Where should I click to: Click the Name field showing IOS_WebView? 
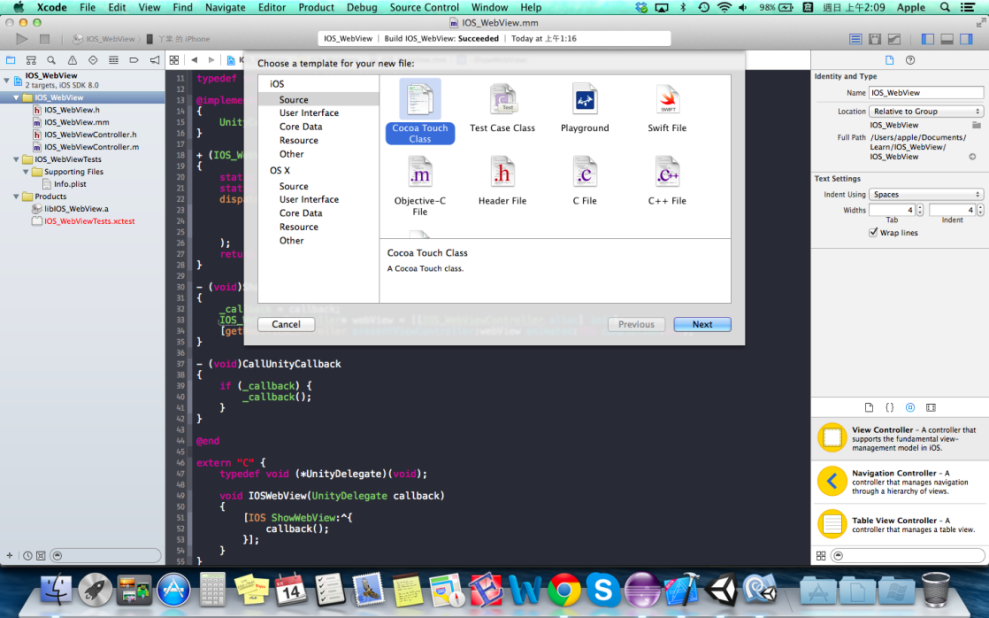[925, 91]
